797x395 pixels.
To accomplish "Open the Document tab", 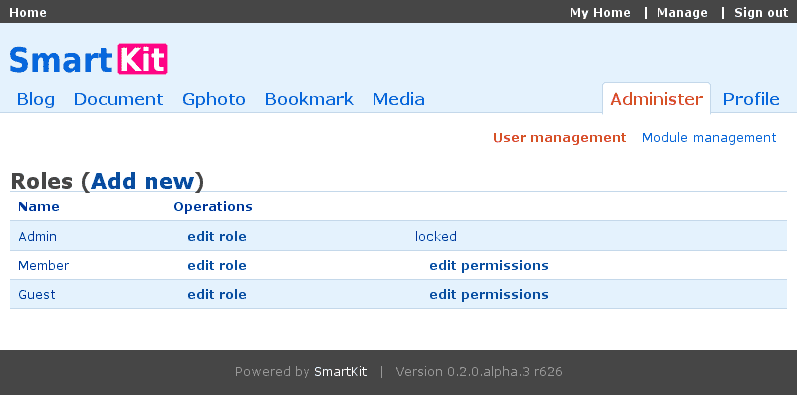I will click(118, 99).
